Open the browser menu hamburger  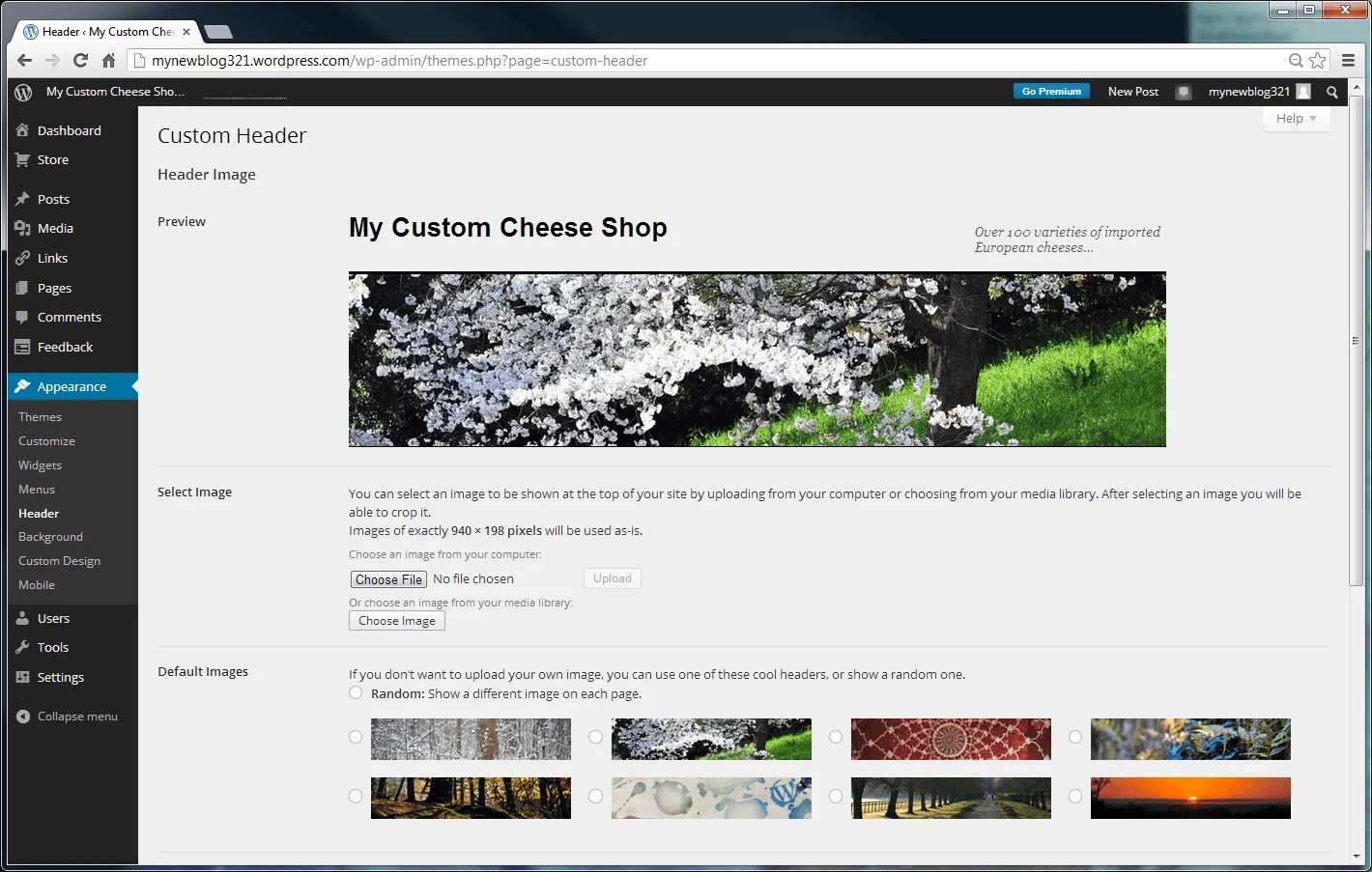click(1349, 59)
